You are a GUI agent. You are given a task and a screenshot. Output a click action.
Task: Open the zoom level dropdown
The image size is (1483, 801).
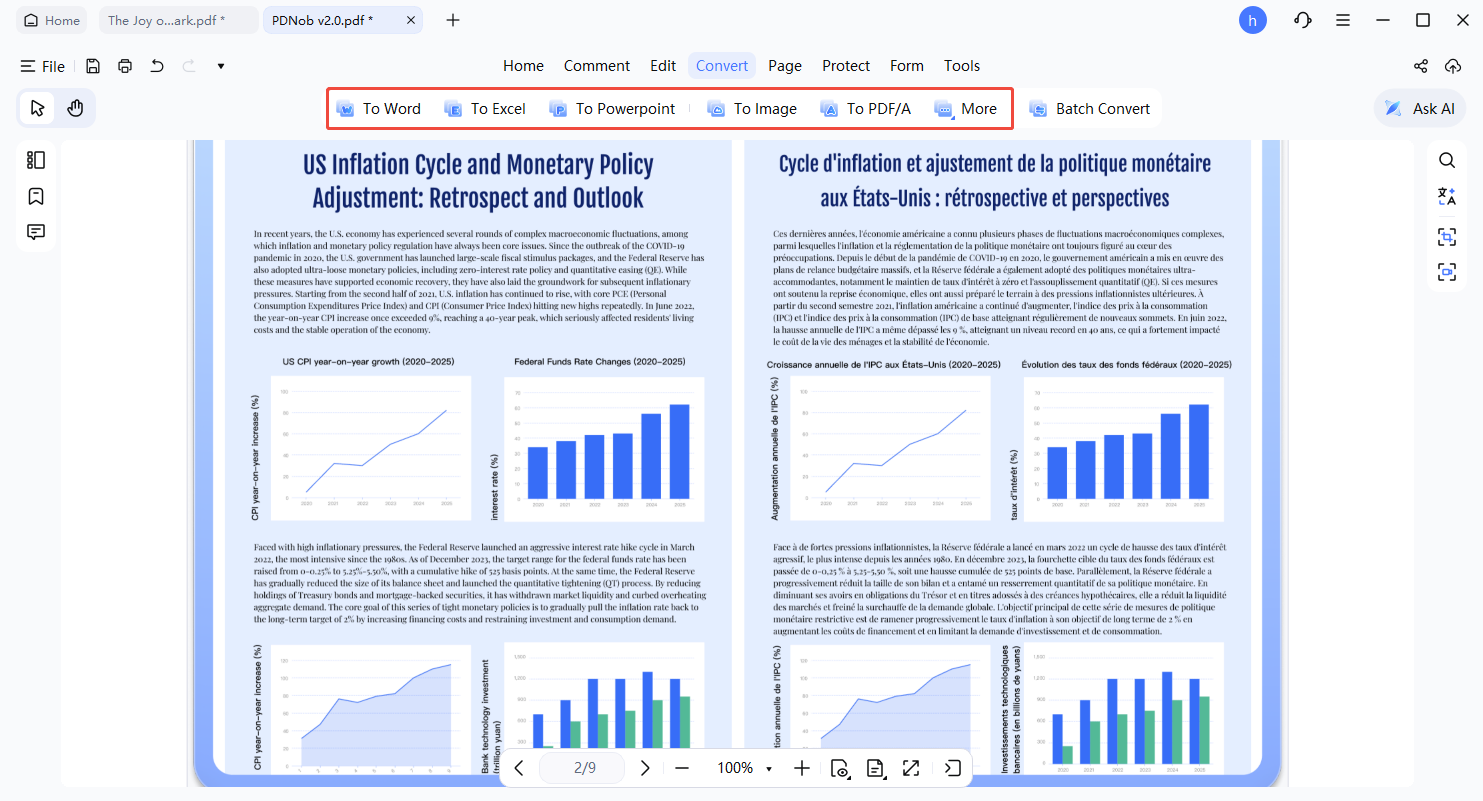(x=768, y=768)
